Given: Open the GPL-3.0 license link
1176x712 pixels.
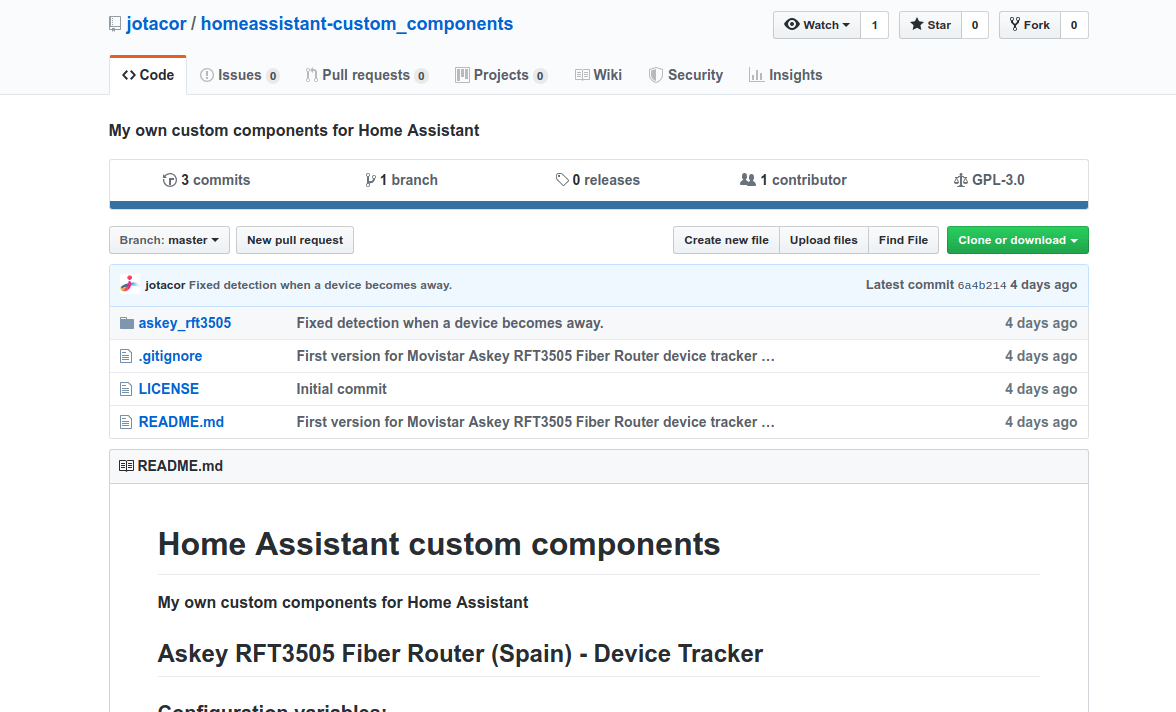Looking at the screenshot, I should [x=989, y=180].
